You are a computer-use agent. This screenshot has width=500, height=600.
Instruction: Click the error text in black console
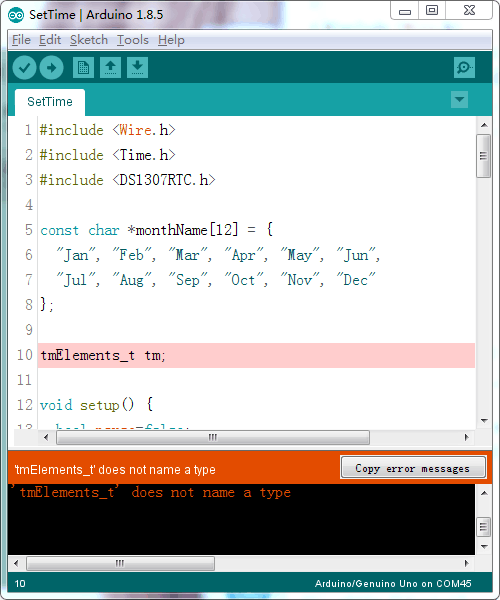pos(150,492)
